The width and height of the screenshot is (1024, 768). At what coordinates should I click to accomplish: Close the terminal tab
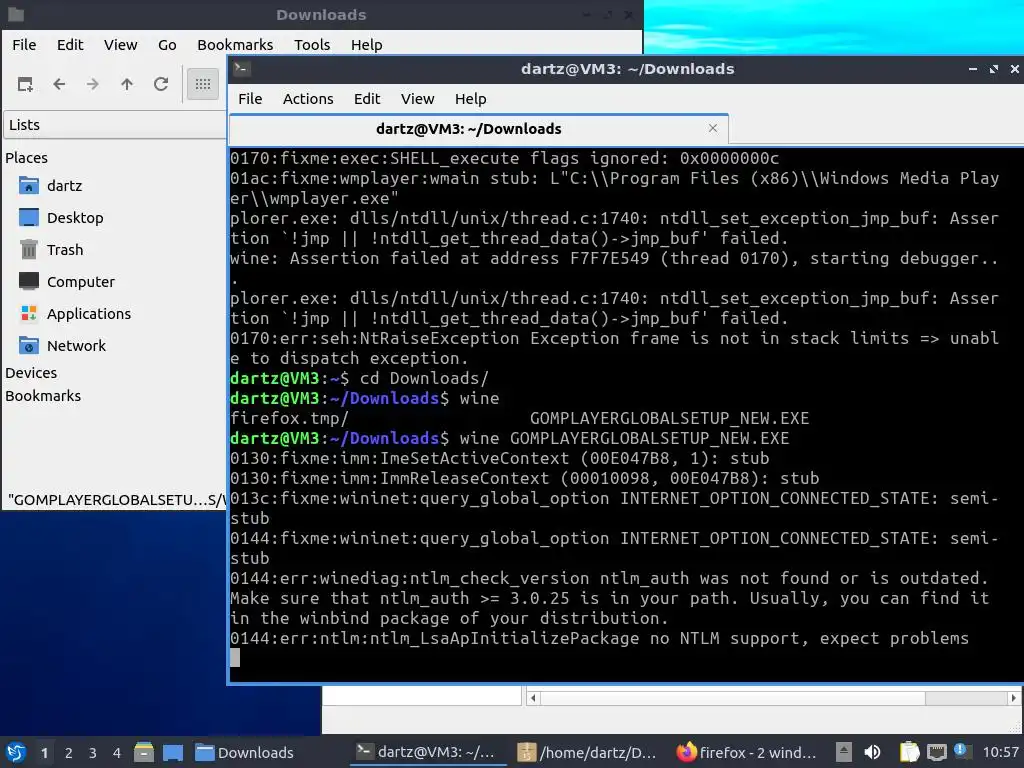coord(713,128)
